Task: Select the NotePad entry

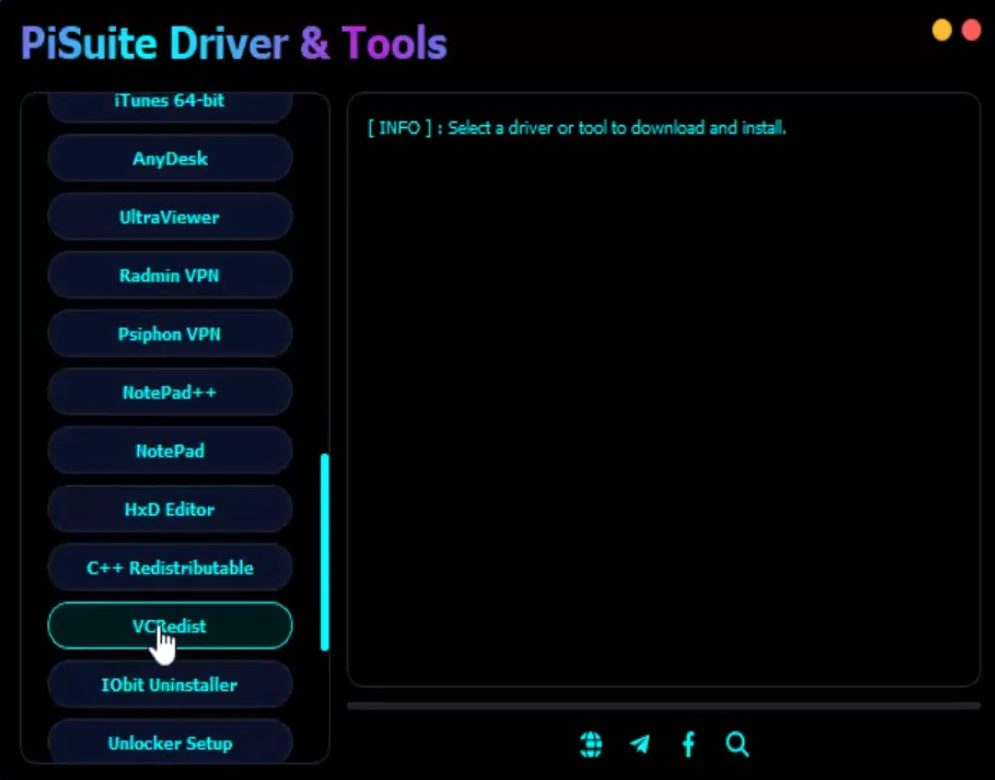Action: coord(170,450)
